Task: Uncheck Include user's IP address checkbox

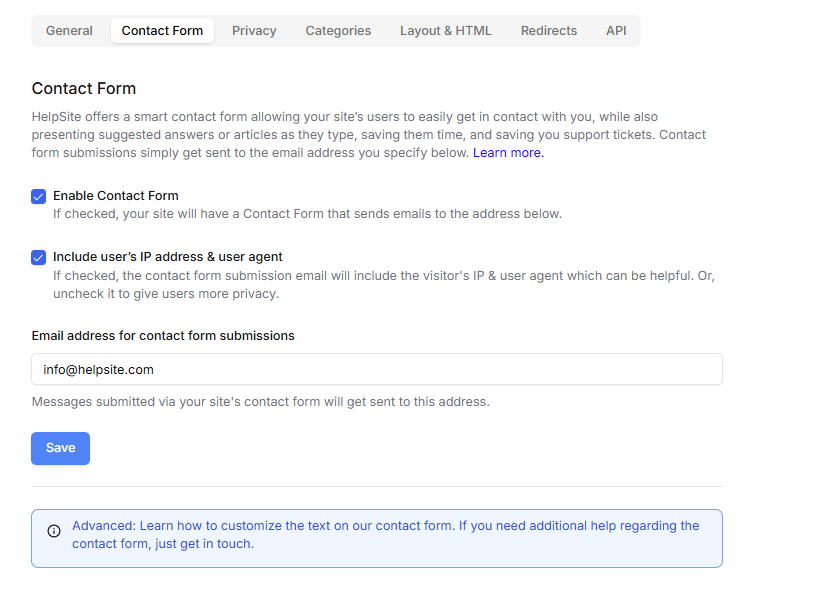Action: (x=39, y=257)
